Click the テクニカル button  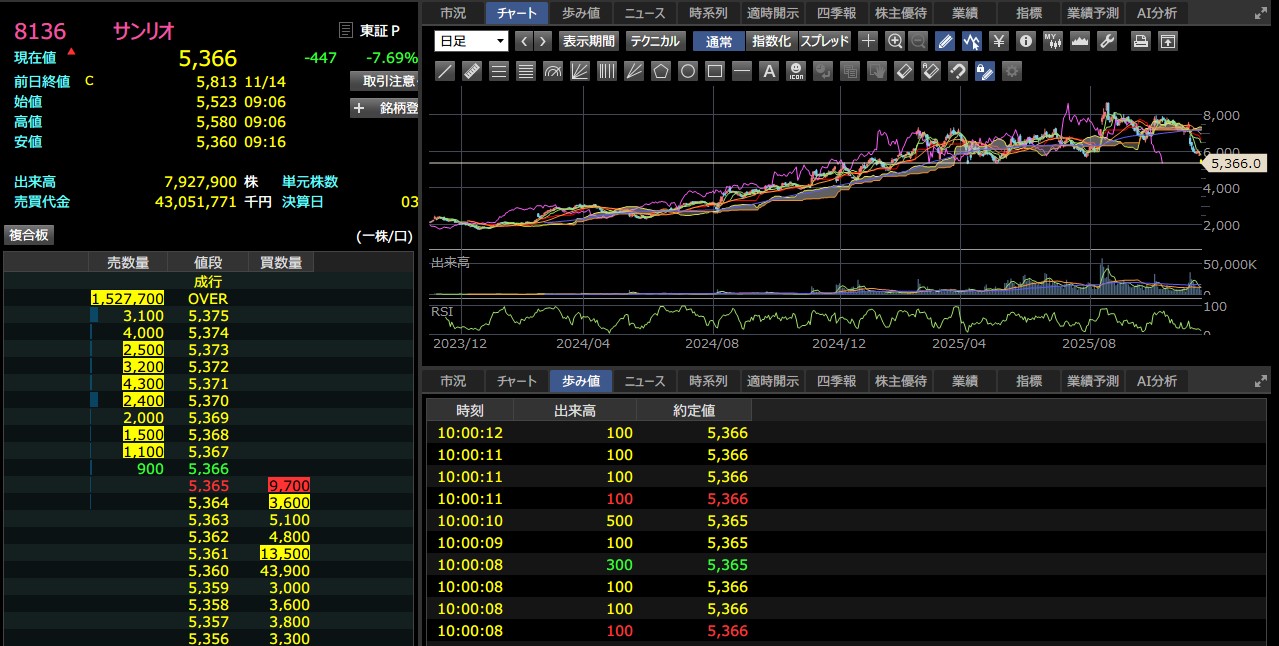(x=655, y=41)
